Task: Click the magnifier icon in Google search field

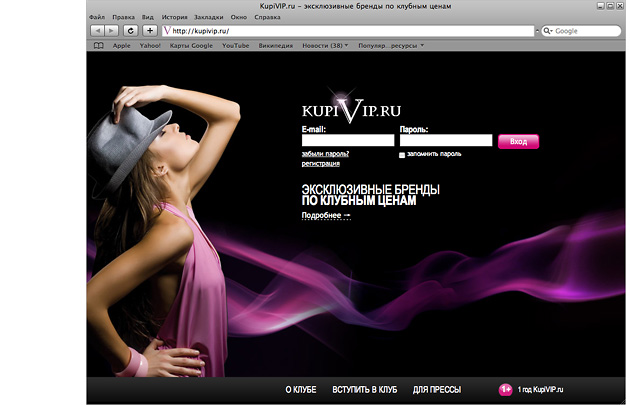Action: click(549, 31)
